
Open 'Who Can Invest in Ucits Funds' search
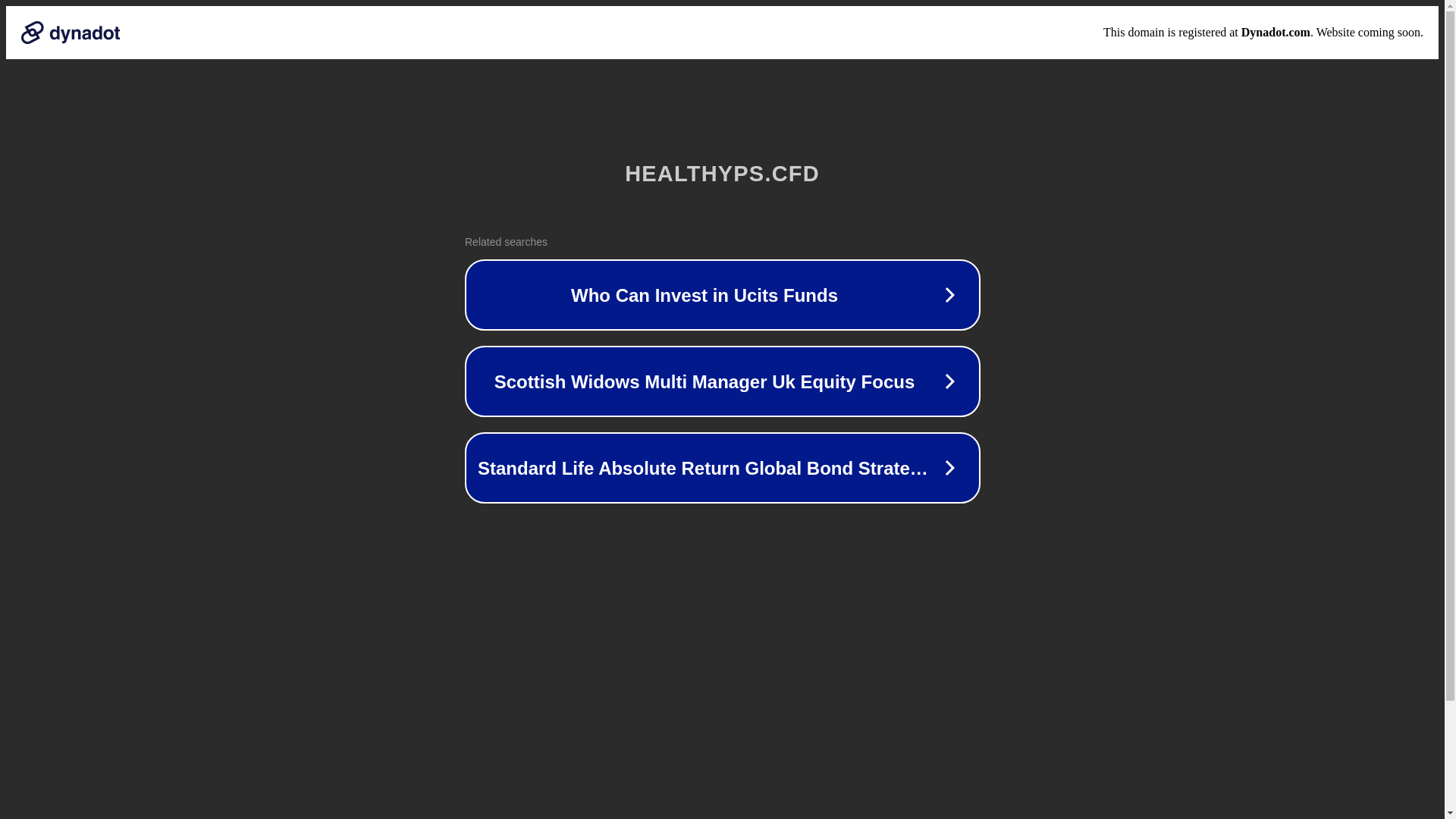point(722,295)
